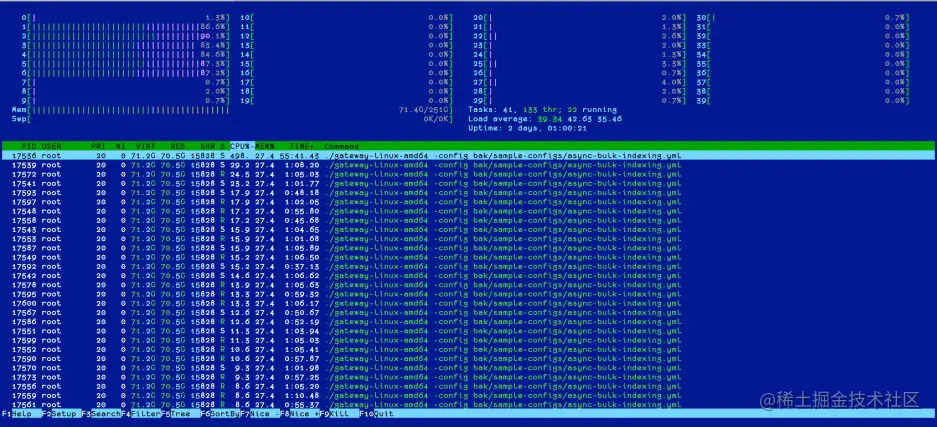Select process row with PID 17590
The width and height of the screenshot is (937, 427).
[468, 359]
